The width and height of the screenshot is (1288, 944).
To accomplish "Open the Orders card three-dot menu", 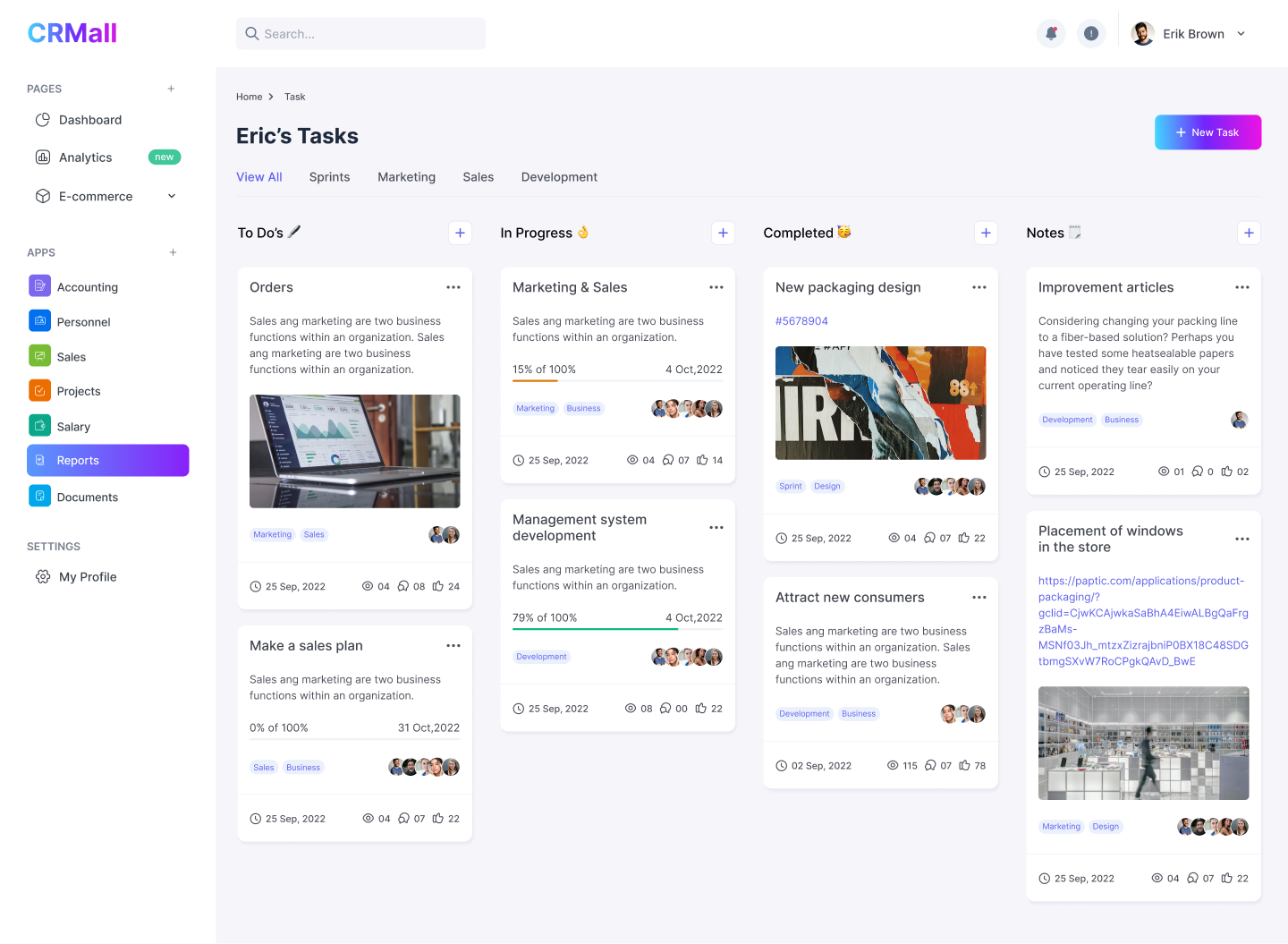I will [453, 287].
